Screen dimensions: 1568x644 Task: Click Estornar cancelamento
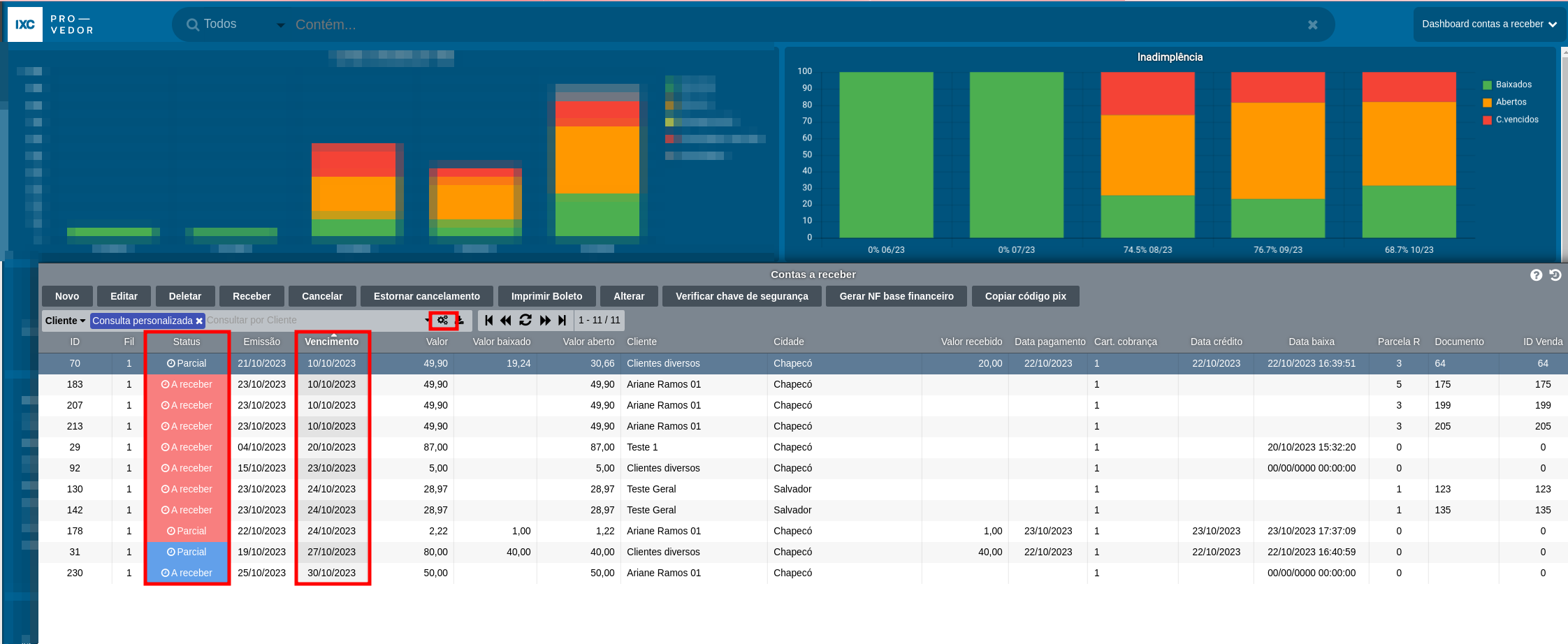click(x=427, y=296)
